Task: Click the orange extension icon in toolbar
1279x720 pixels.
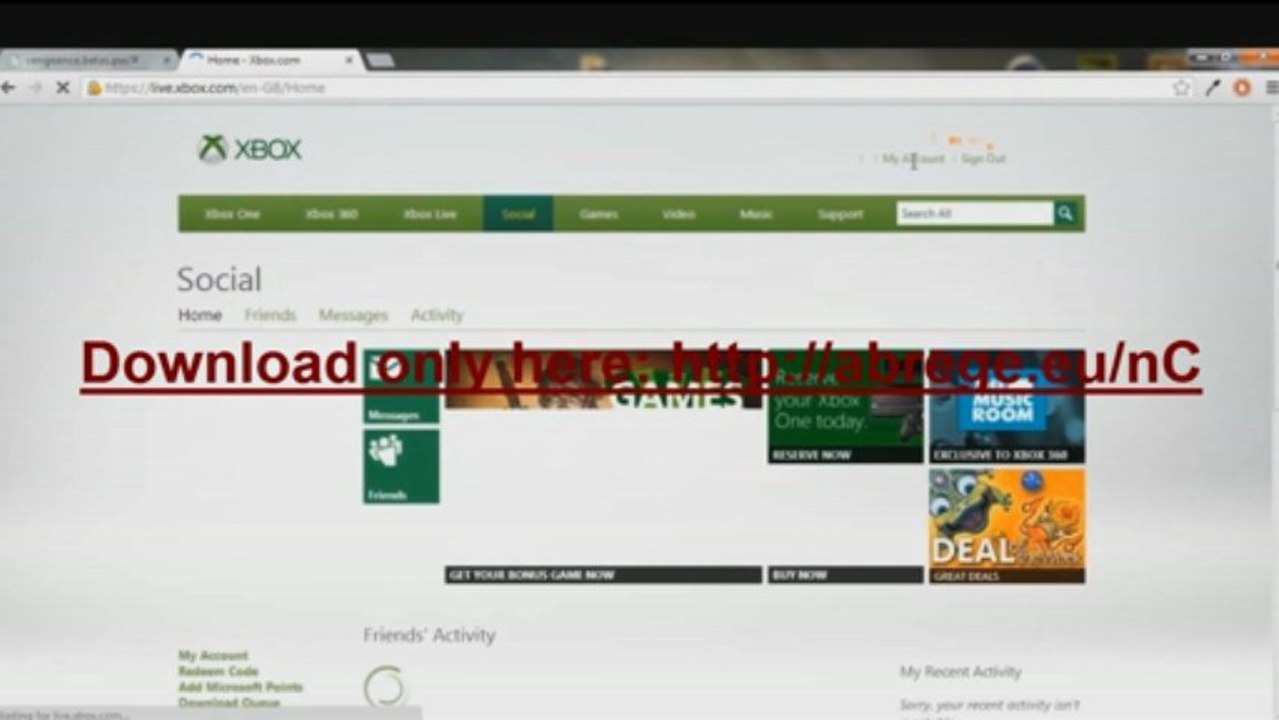Action: [1242, 88]
